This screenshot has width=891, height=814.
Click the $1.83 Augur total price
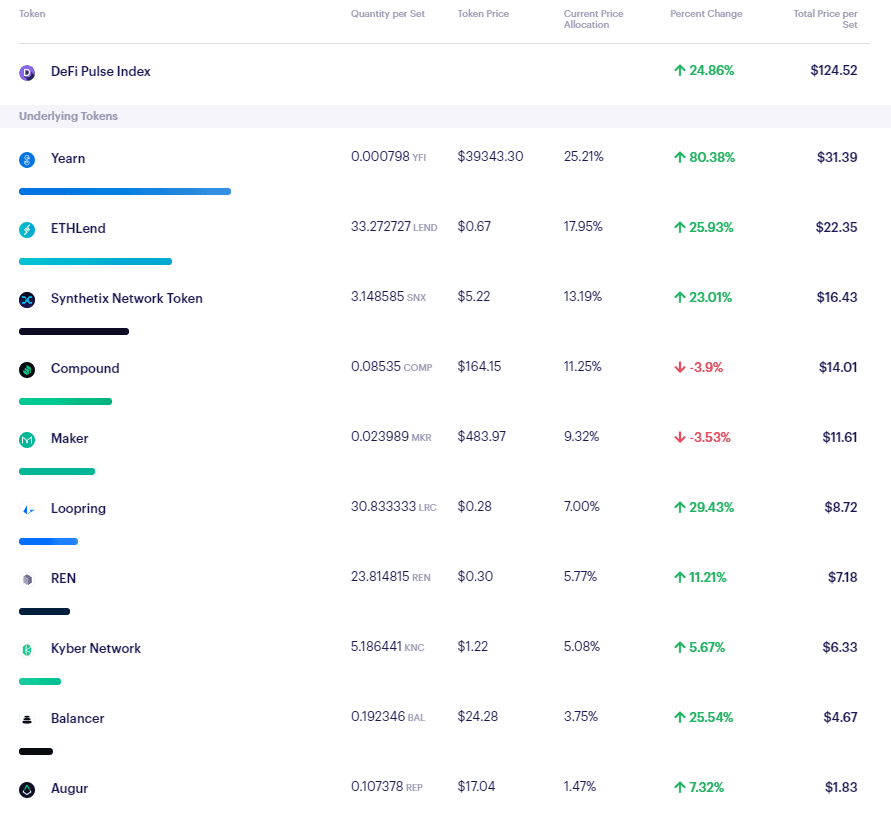841,787
